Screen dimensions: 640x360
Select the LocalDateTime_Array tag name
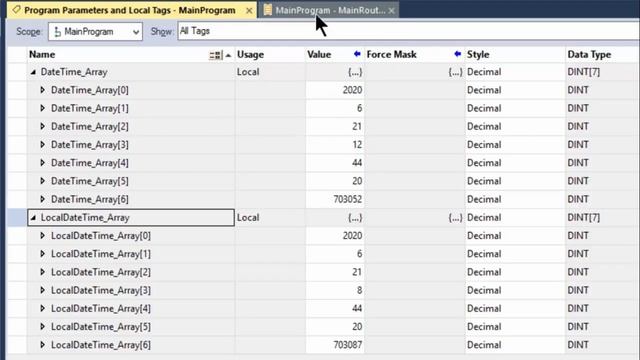pos(85,218)
